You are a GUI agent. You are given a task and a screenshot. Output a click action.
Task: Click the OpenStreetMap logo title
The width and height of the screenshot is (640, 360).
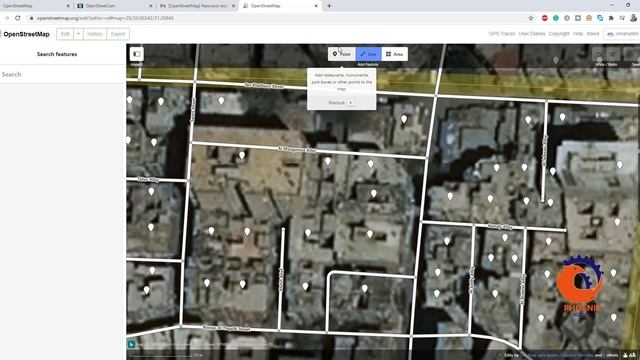(27, 34)
